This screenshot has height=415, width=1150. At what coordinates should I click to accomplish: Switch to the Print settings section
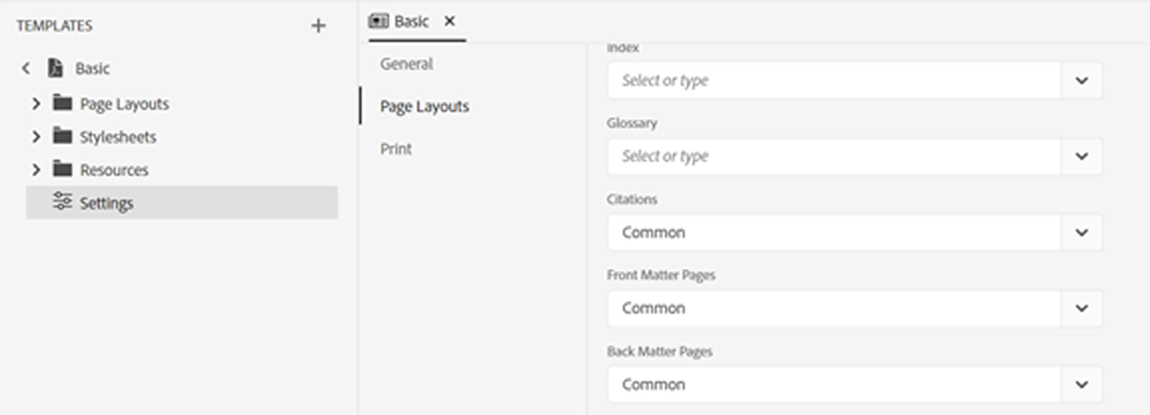pyautogui.click(x=396, y=149)
